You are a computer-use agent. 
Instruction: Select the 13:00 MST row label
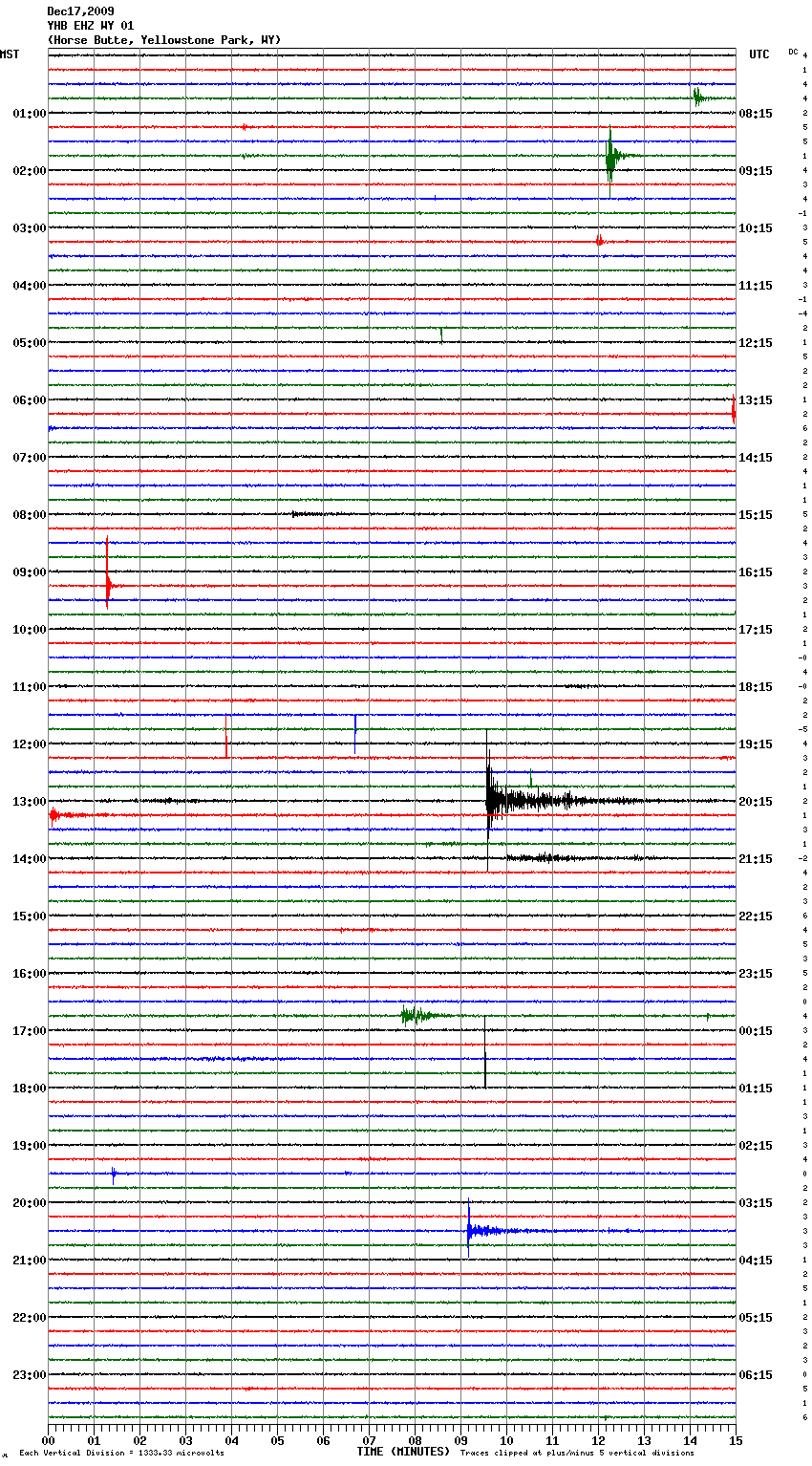29,802
